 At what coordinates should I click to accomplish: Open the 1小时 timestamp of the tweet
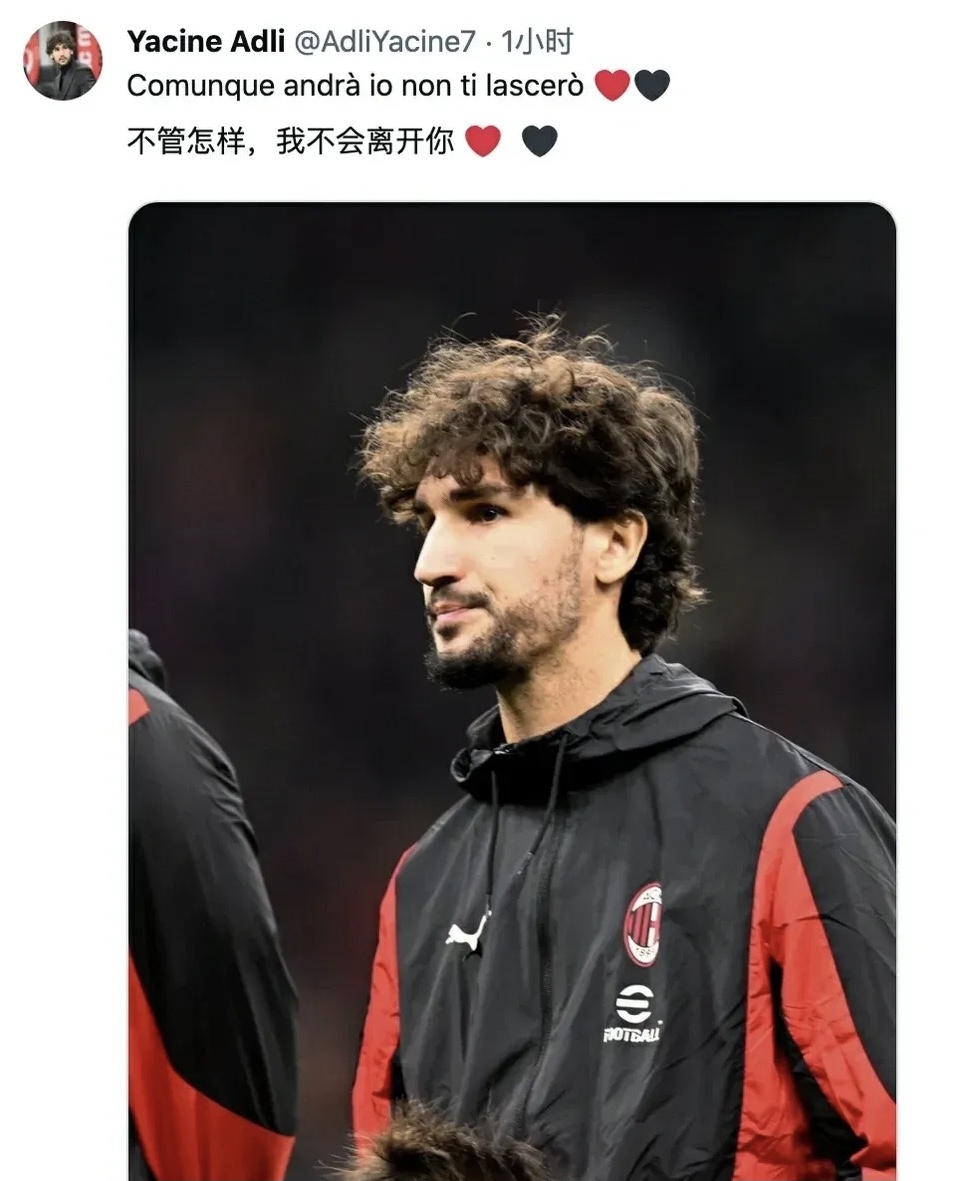[x=536, y=41]
